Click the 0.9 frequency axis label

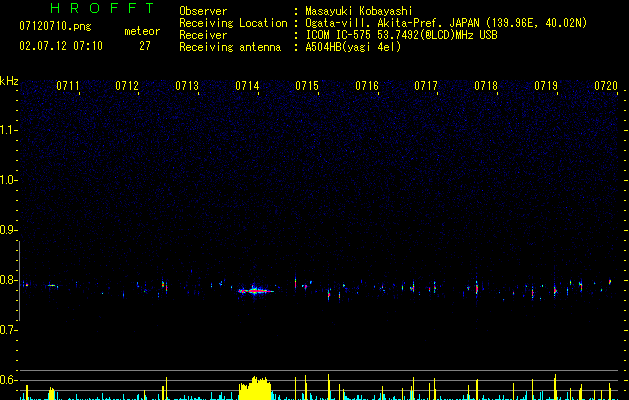tap(8, 230)
